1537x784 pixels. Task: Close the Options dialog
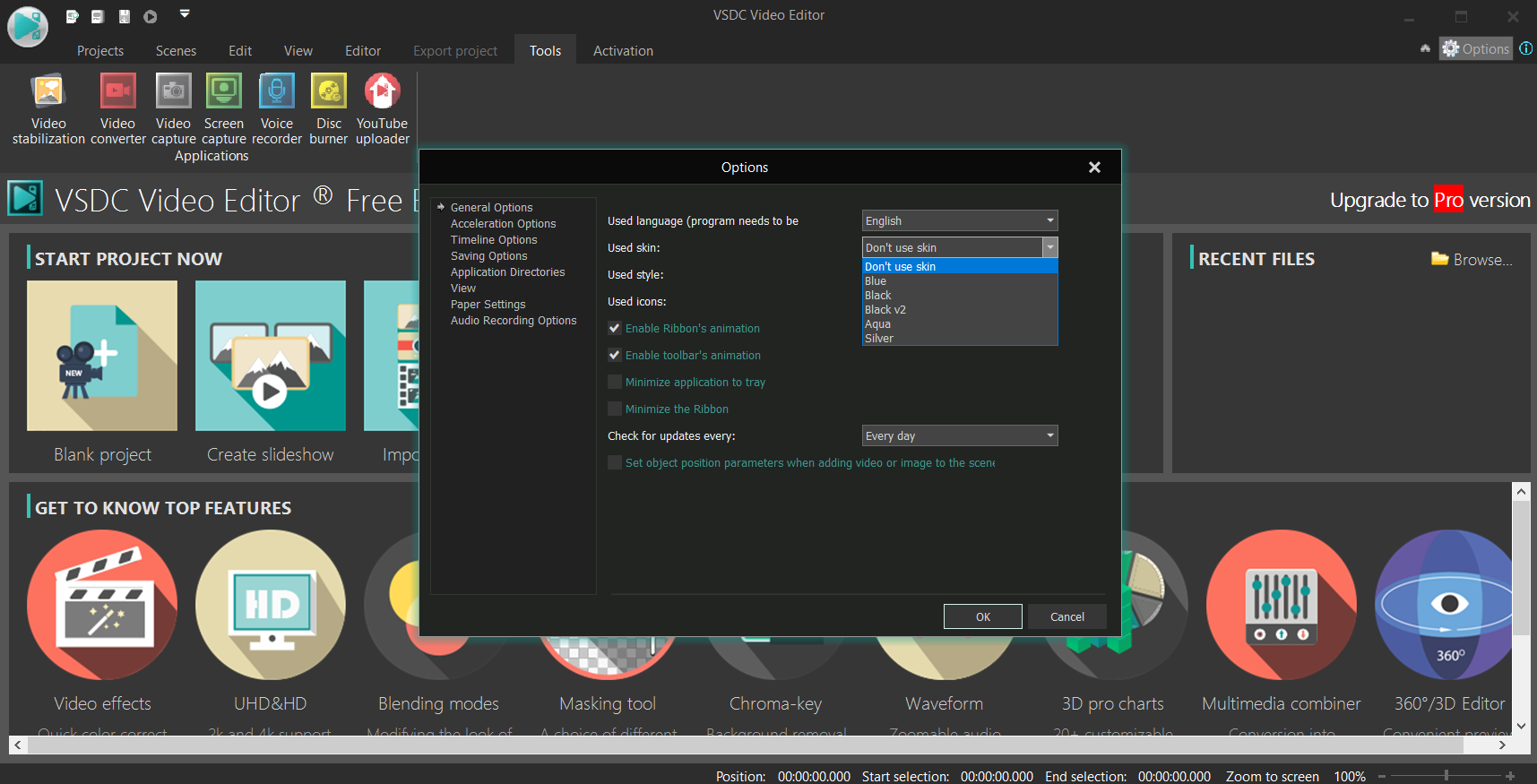pos(1094,168)
